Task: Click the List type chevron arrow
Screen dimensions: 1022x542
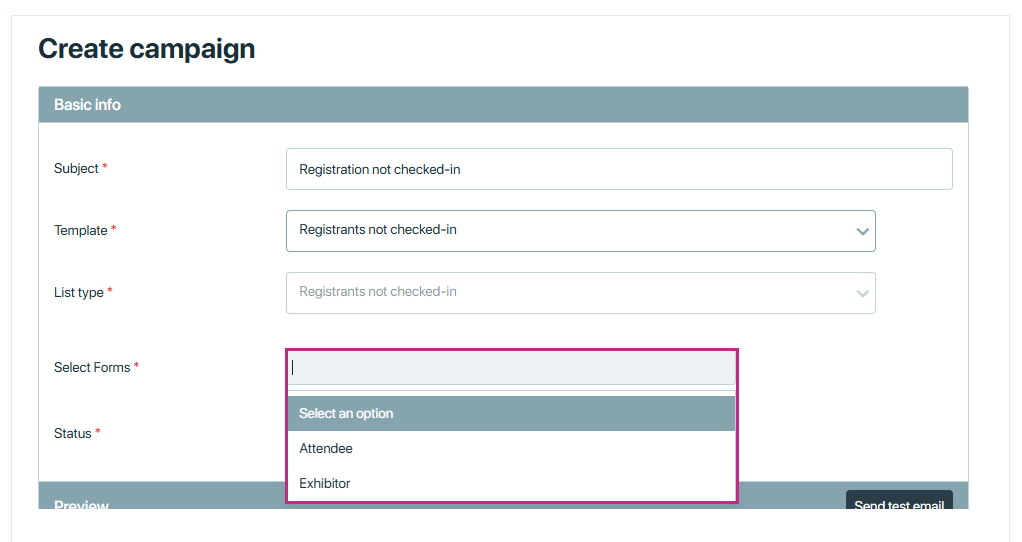Action: pos(862,293)
